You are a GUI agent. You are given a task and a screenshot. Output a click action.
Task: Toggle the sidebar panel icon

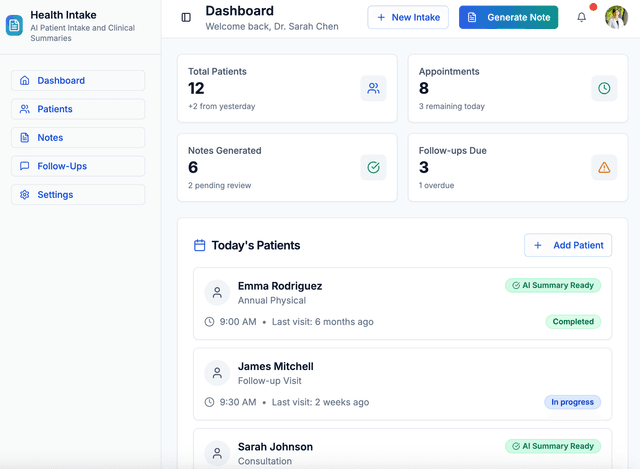coord(186,17)
